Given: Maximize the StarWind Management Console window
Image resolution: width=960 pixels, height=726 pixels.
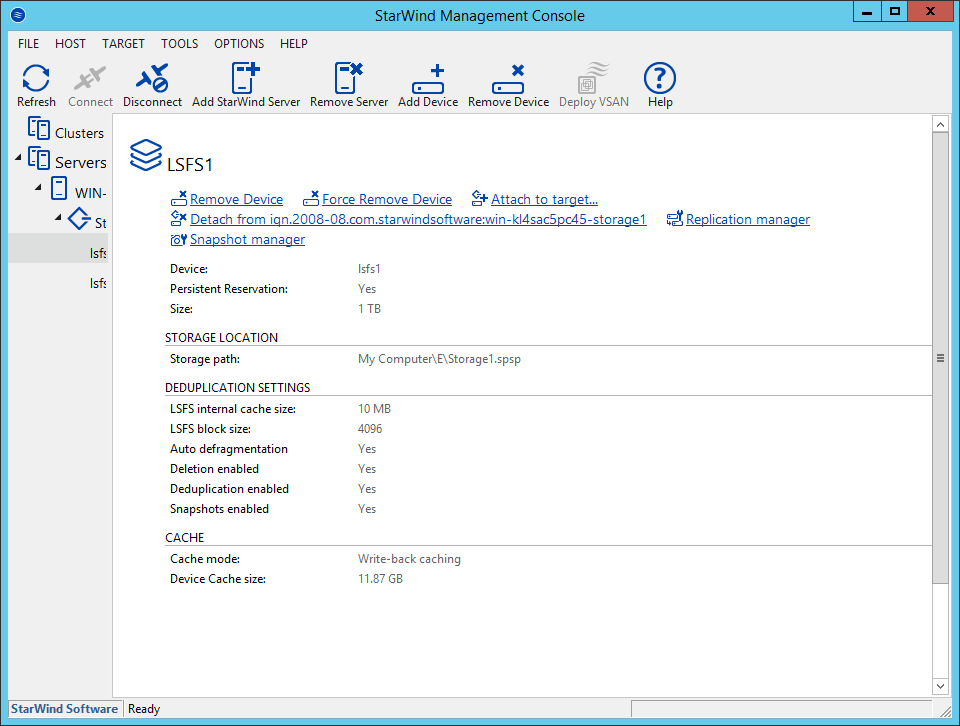Looking at the screenshot, I should coord(894,12).
